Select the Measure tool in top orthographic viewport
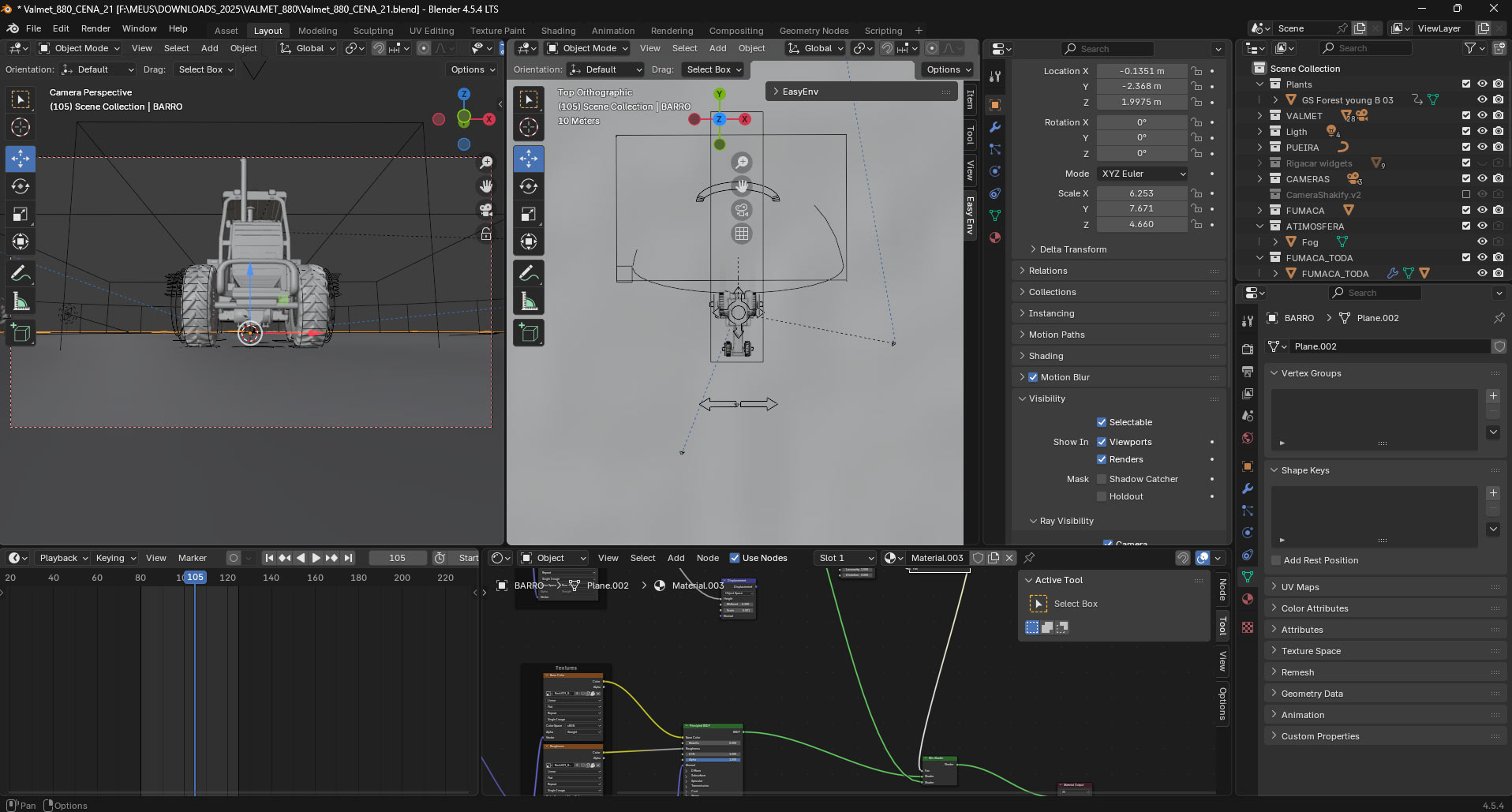Image resolution: width=1512 pixels, height=812 pixels. coord(529,301)
